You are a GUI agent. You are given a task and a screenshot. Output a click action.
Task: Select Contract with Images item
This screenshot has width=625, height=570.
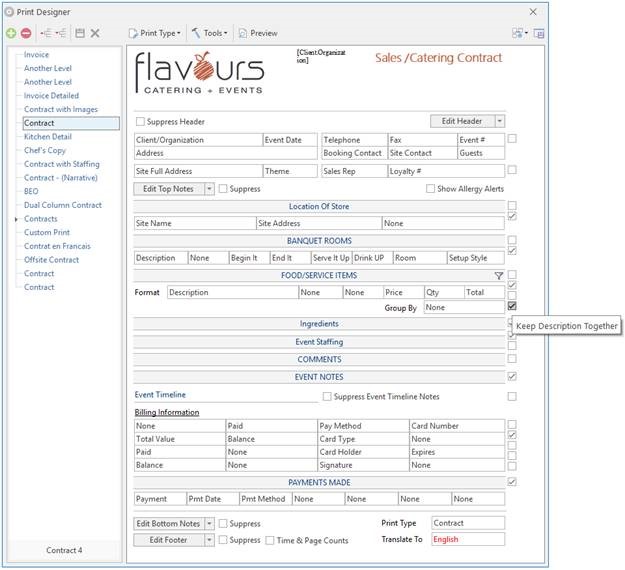[61, 109]
